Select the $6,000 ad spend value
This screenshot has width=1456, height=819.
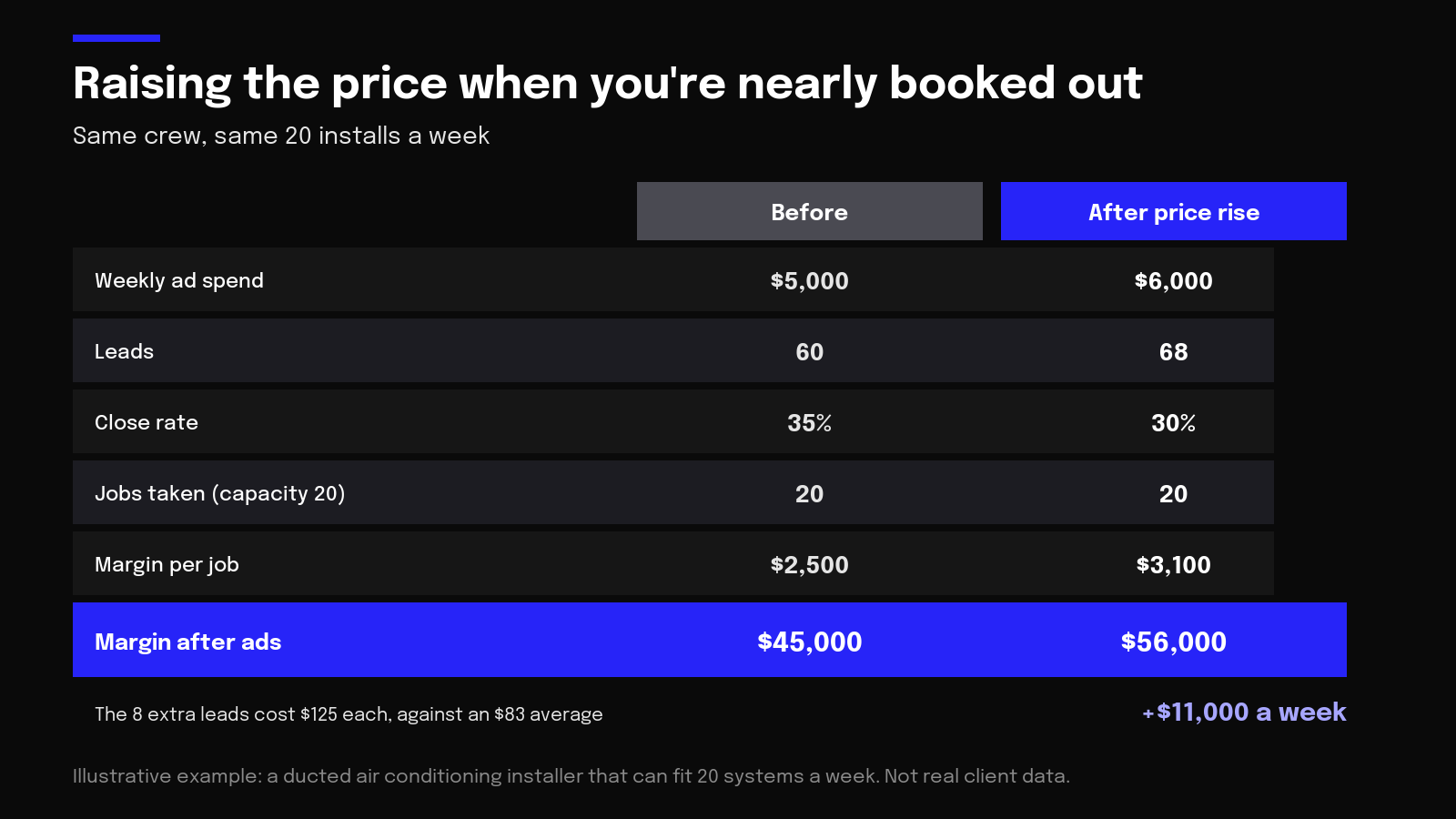[1173, 281]
